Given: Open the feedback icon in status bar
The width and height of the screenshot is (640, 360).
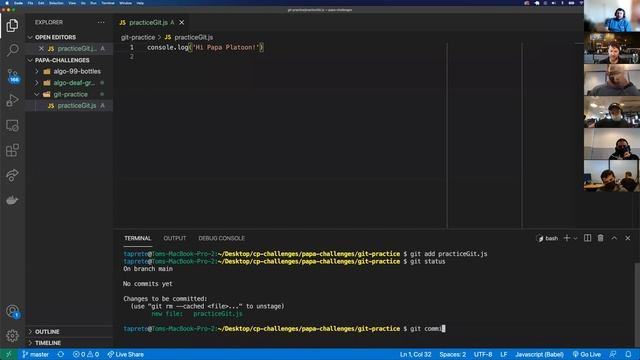Looking at the screenshot, I should coord(613,354).
